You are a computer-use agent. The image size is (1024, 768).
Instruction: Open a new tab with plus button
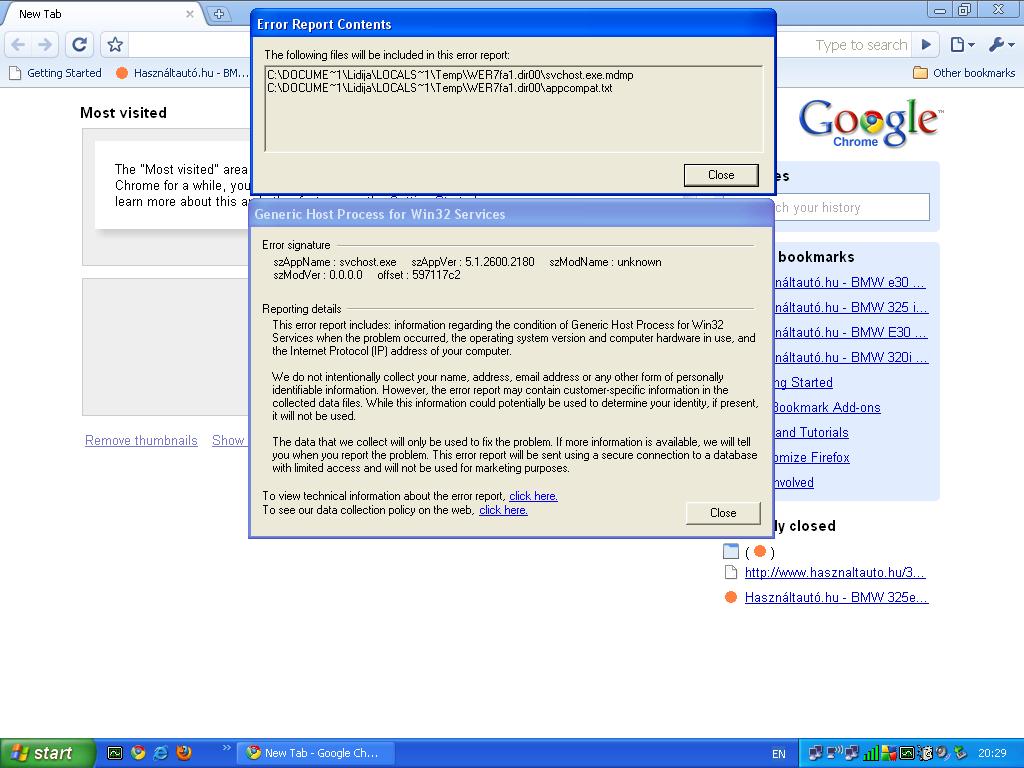click(219, 14)
